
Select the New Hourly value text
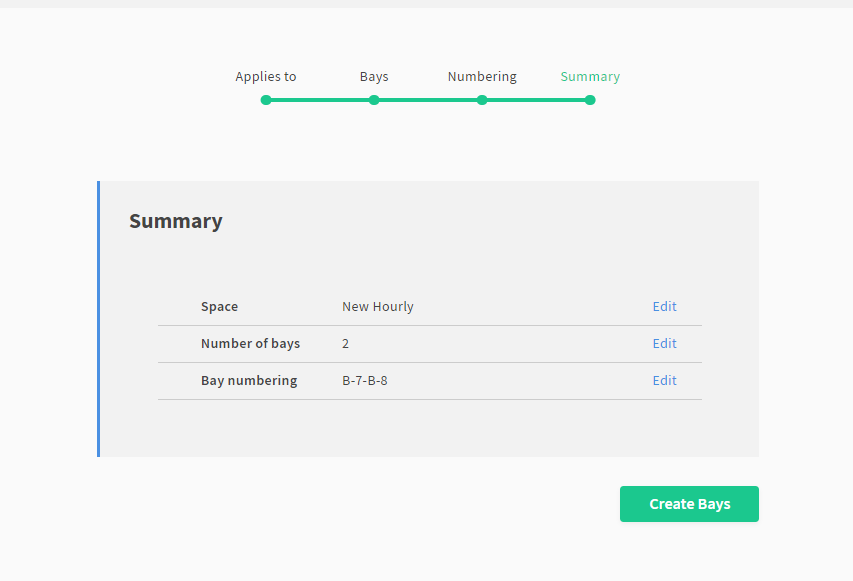(x=377, y=307)
